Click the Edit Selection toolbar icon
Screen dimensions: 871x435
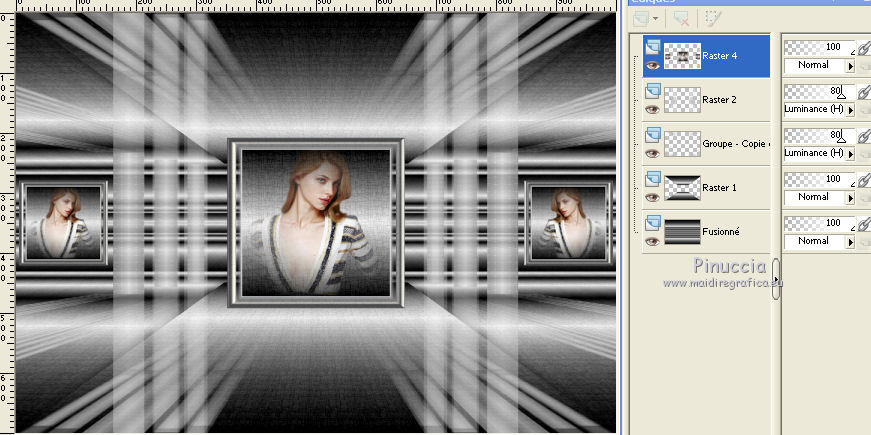pyautogui.click(x=713, y=18)
